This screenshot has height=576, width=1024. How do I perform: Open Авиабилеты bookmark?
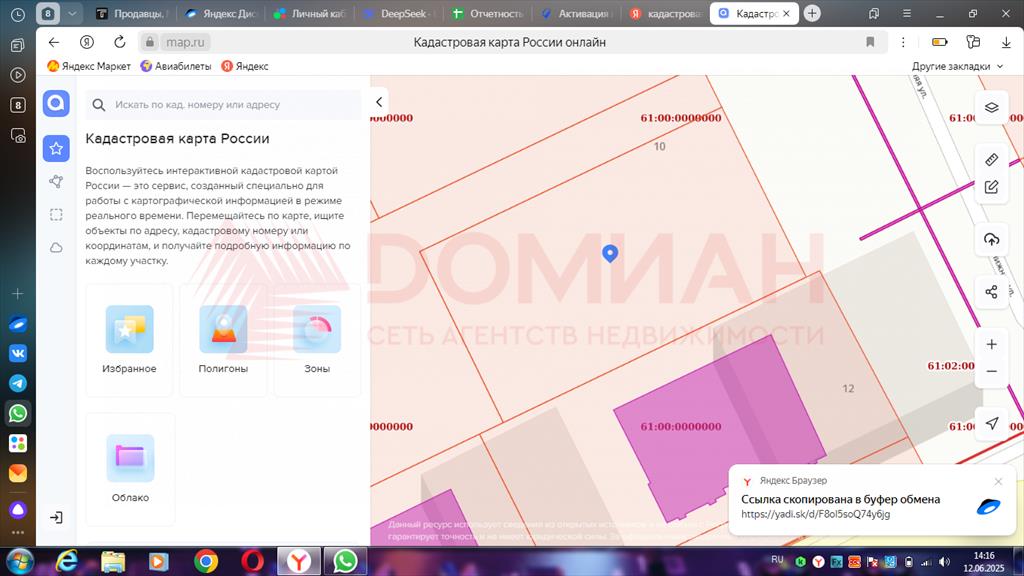176,66
